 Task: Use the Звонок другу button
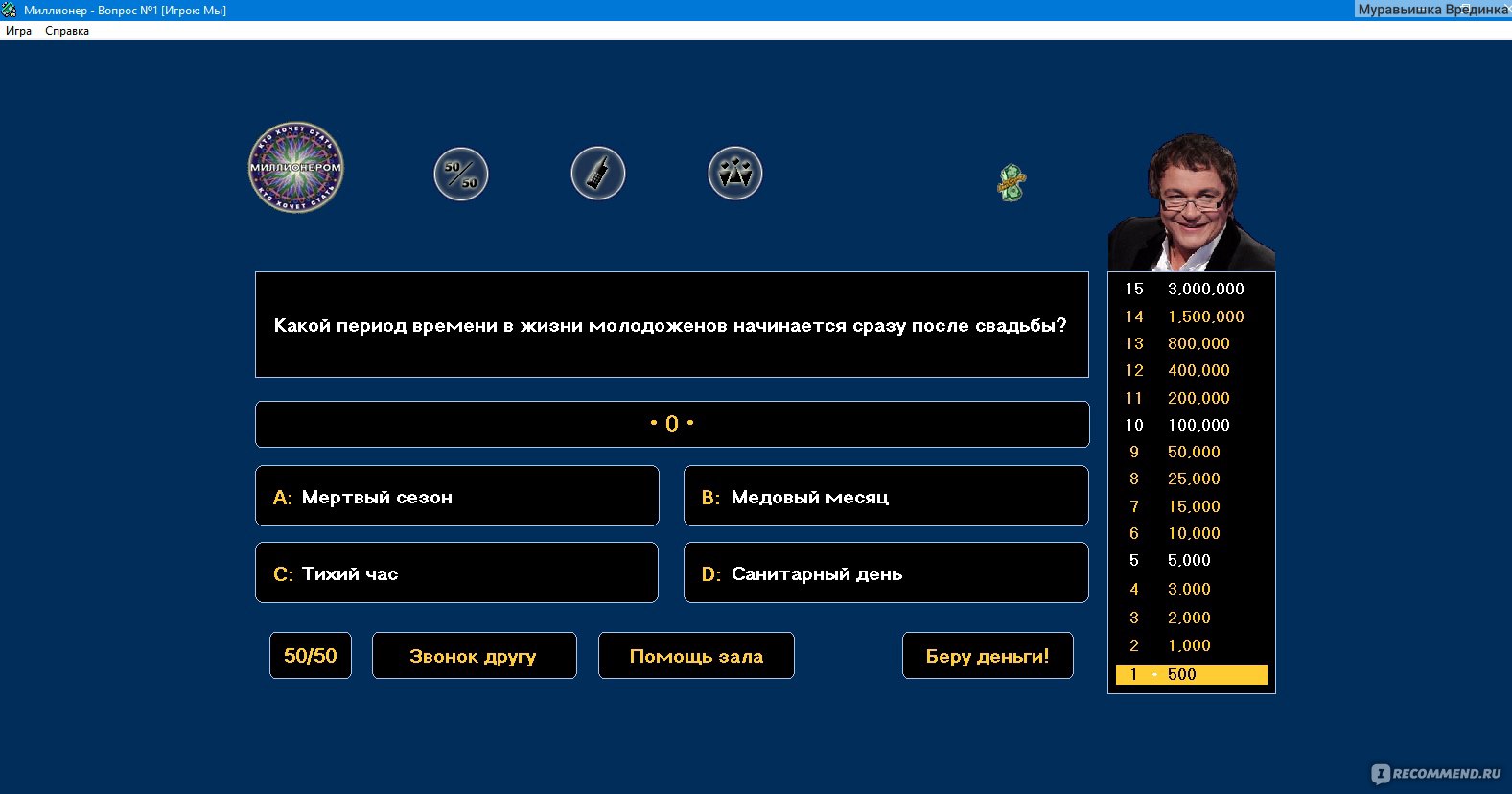[x=475, y=656]
